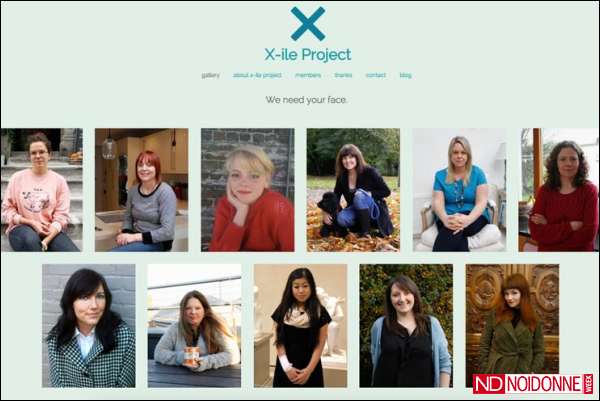Open the X-ile Project title link
Viewport: 600px width, 401px height.
tap(308, 54)
